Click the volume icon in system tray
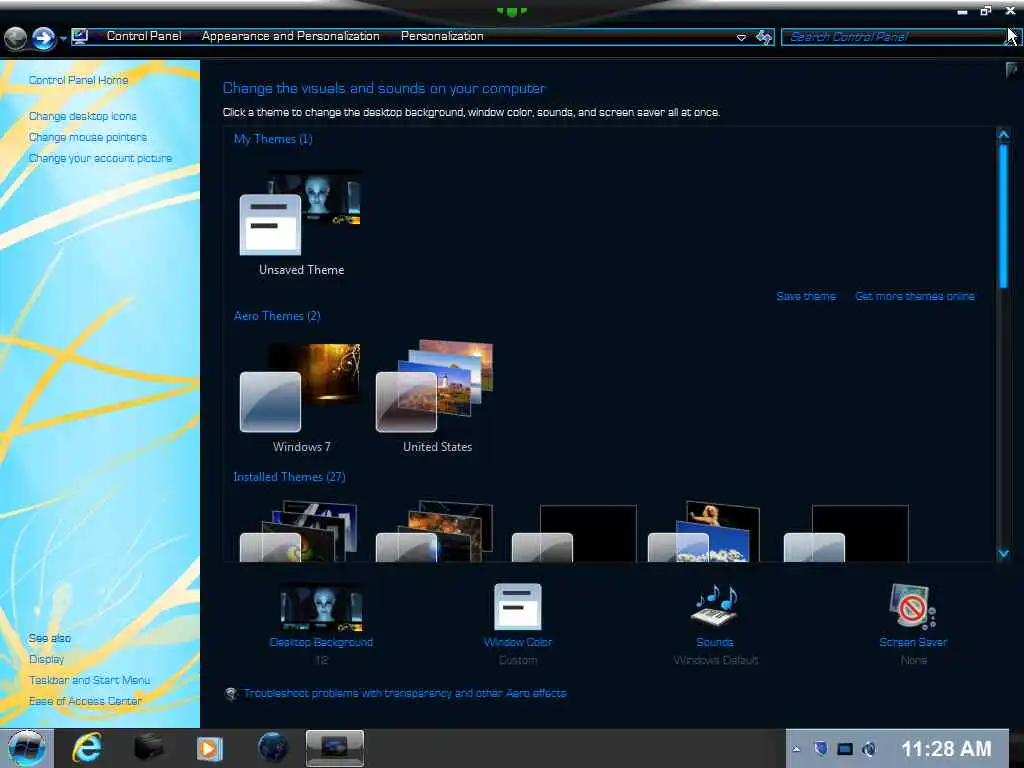Viewport: 1024px width, 768px height. (869, 749)
